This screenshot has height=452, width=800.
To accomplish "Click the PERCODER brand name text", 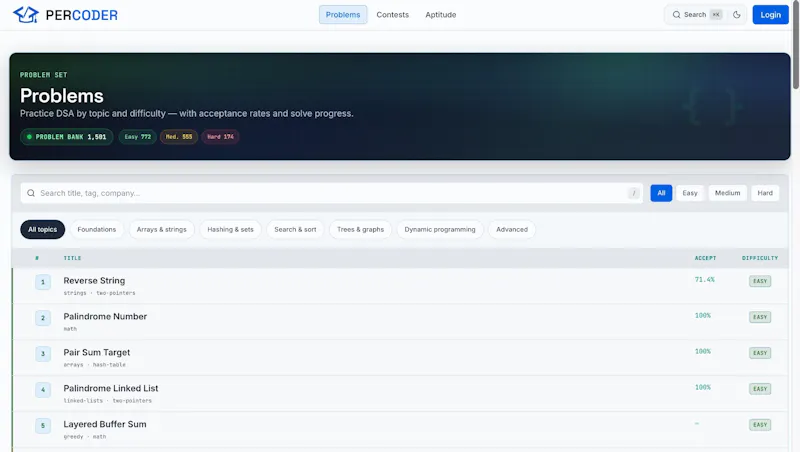I will pos(82,15).
